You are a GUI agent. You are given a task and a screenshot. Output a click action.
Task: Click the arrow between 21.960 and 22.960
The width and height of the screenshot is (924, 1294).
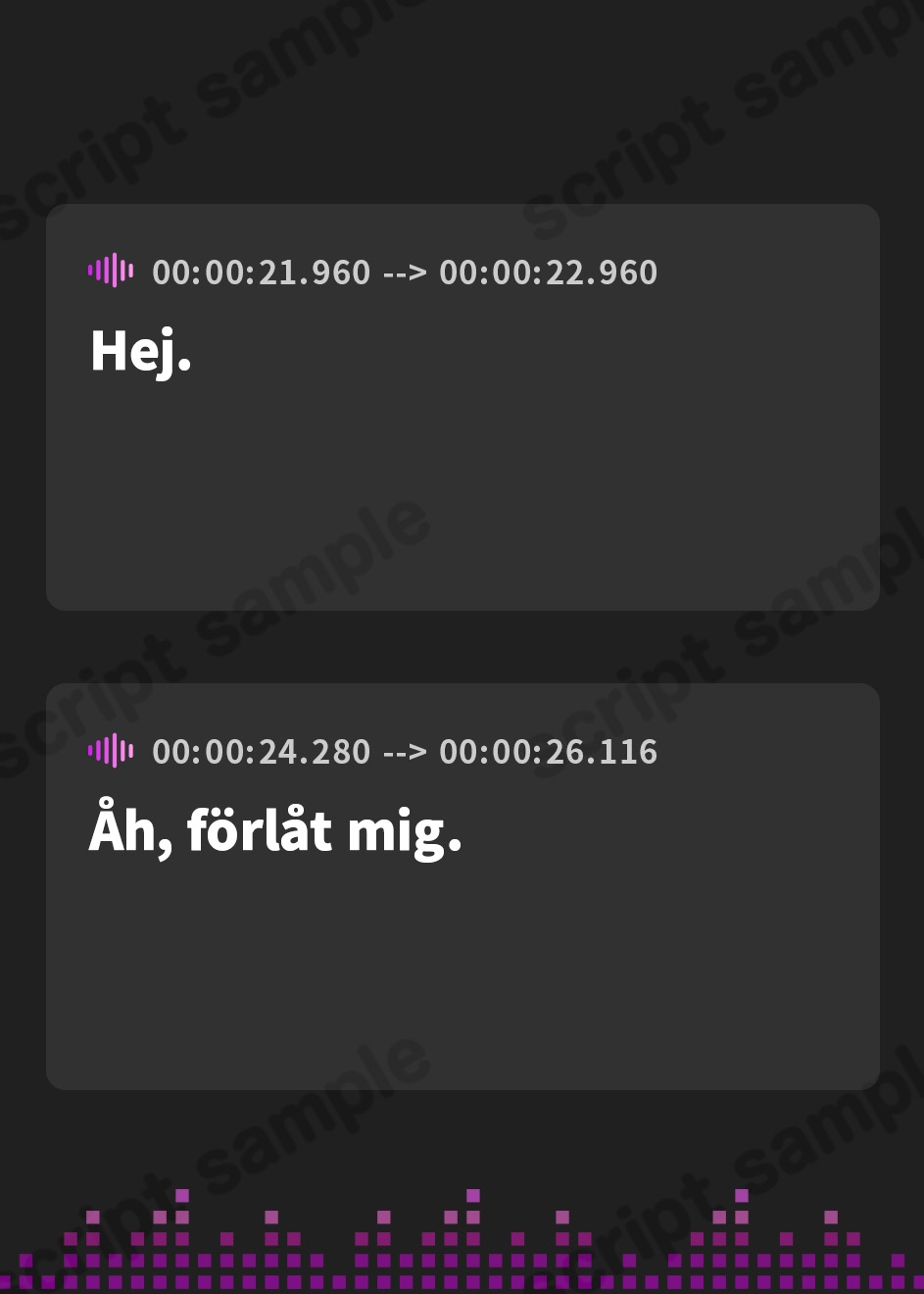click(x=405, y=273)
